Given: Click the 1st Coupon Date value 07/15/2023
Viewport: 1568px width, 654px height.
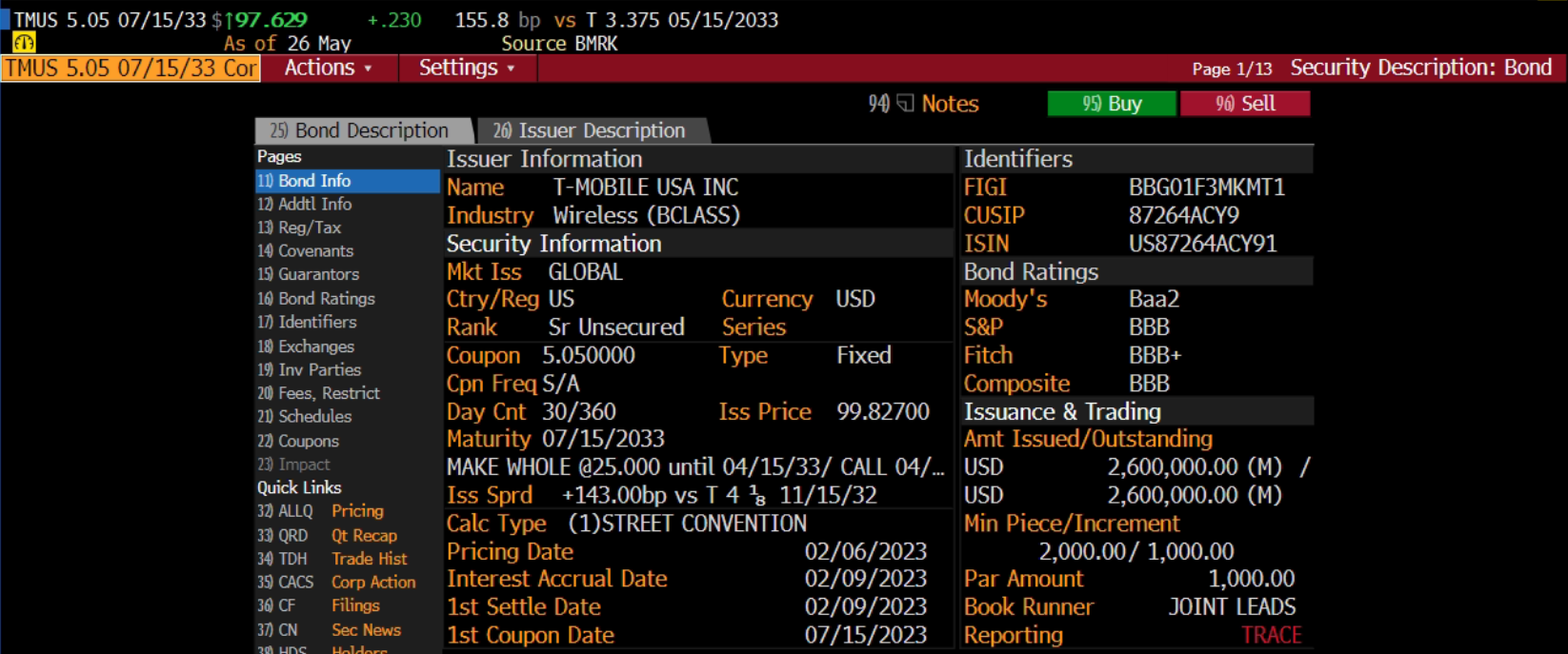Looking at the screenshot, I should [x=866, y=635].
